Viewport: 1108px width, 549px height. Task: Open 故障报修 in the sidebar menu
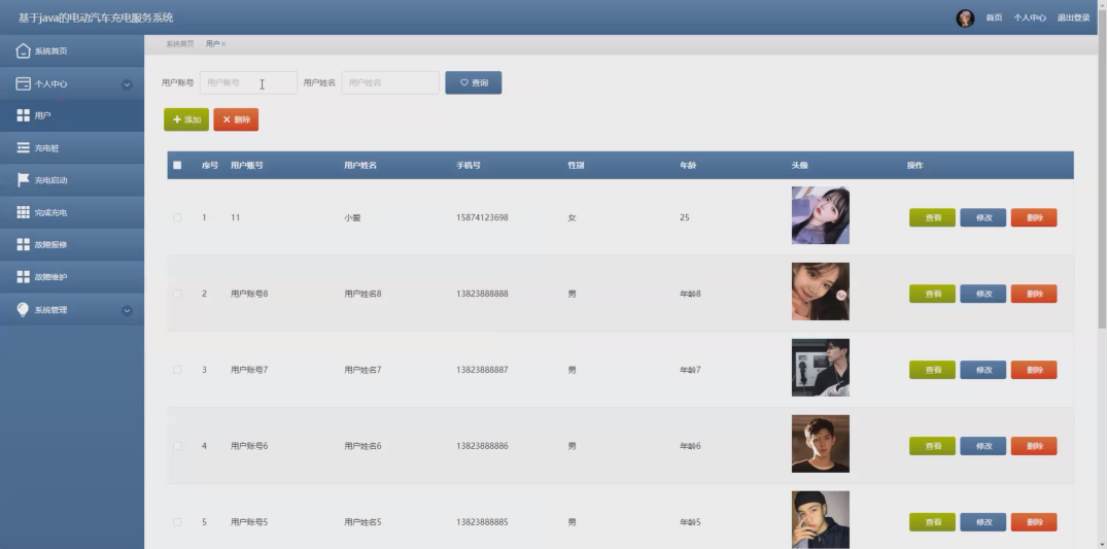coord(72,244)
